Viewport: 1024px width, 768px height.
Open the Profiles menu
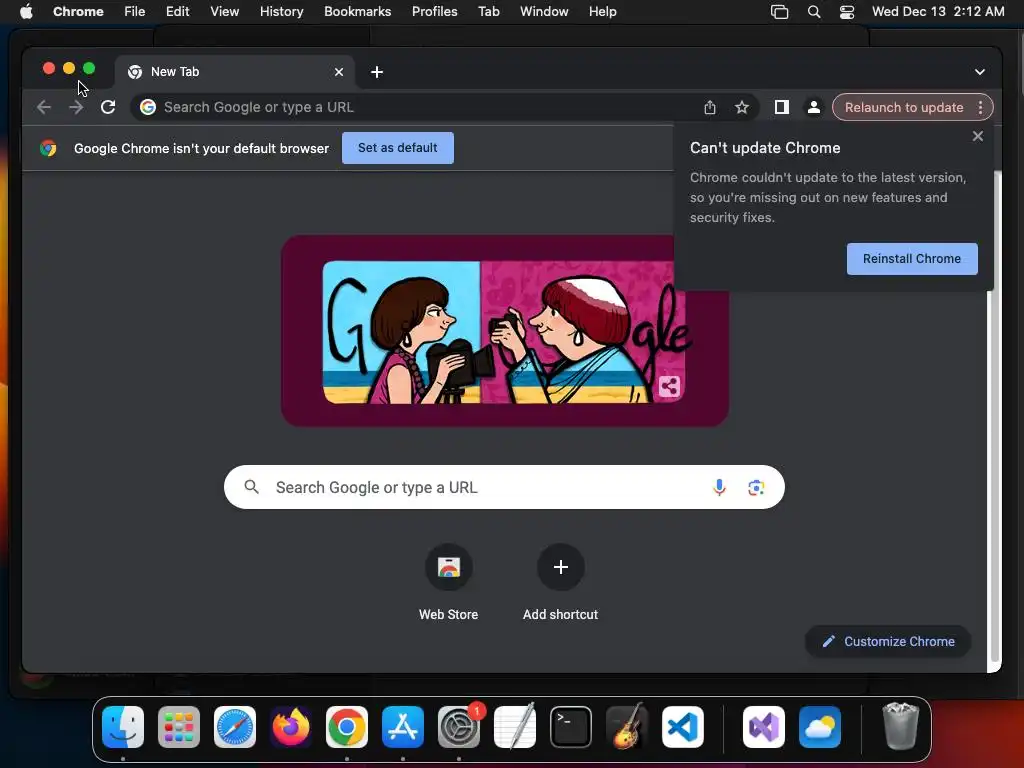point(434,11)
